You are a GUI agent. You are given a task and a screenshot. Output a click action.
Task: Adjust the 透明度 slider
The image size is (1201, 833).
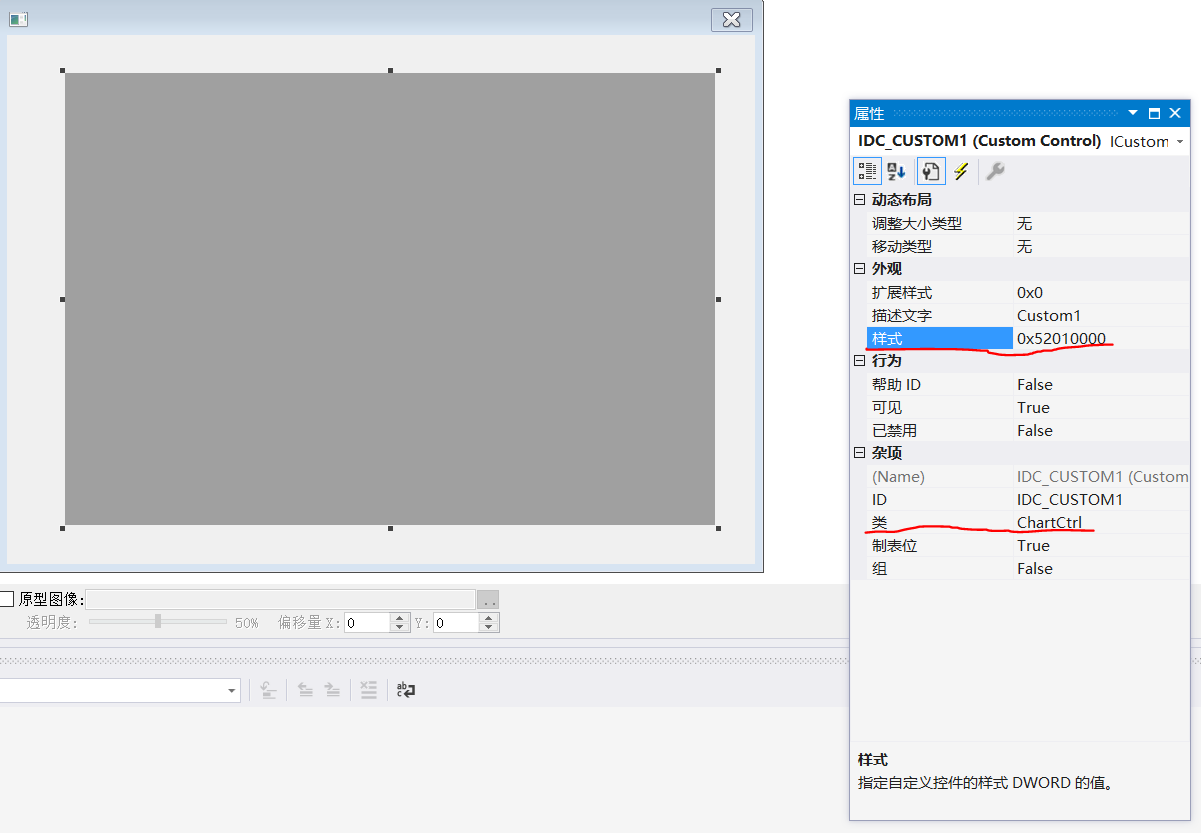(x=157, y=621)
